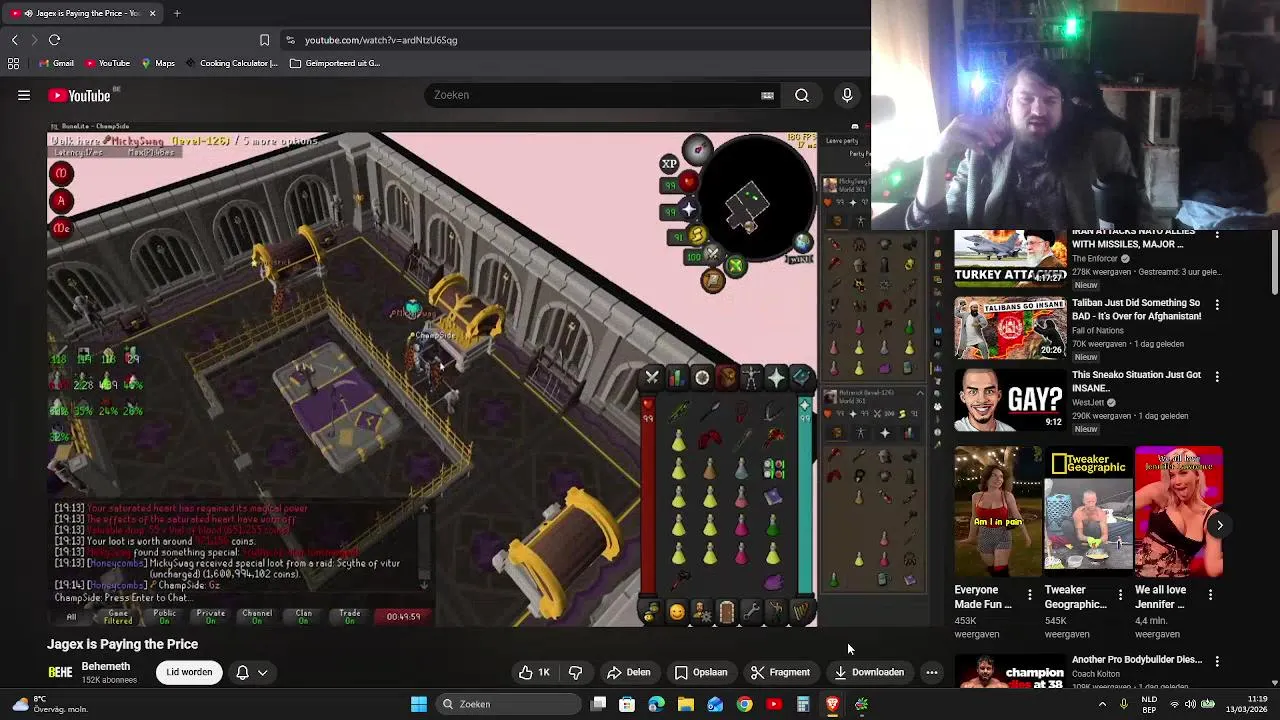Viewport: 1280px width, 720px height.
Task: Open Taliban Just Did Something thumbnail
Action: tap(1010, 327)
